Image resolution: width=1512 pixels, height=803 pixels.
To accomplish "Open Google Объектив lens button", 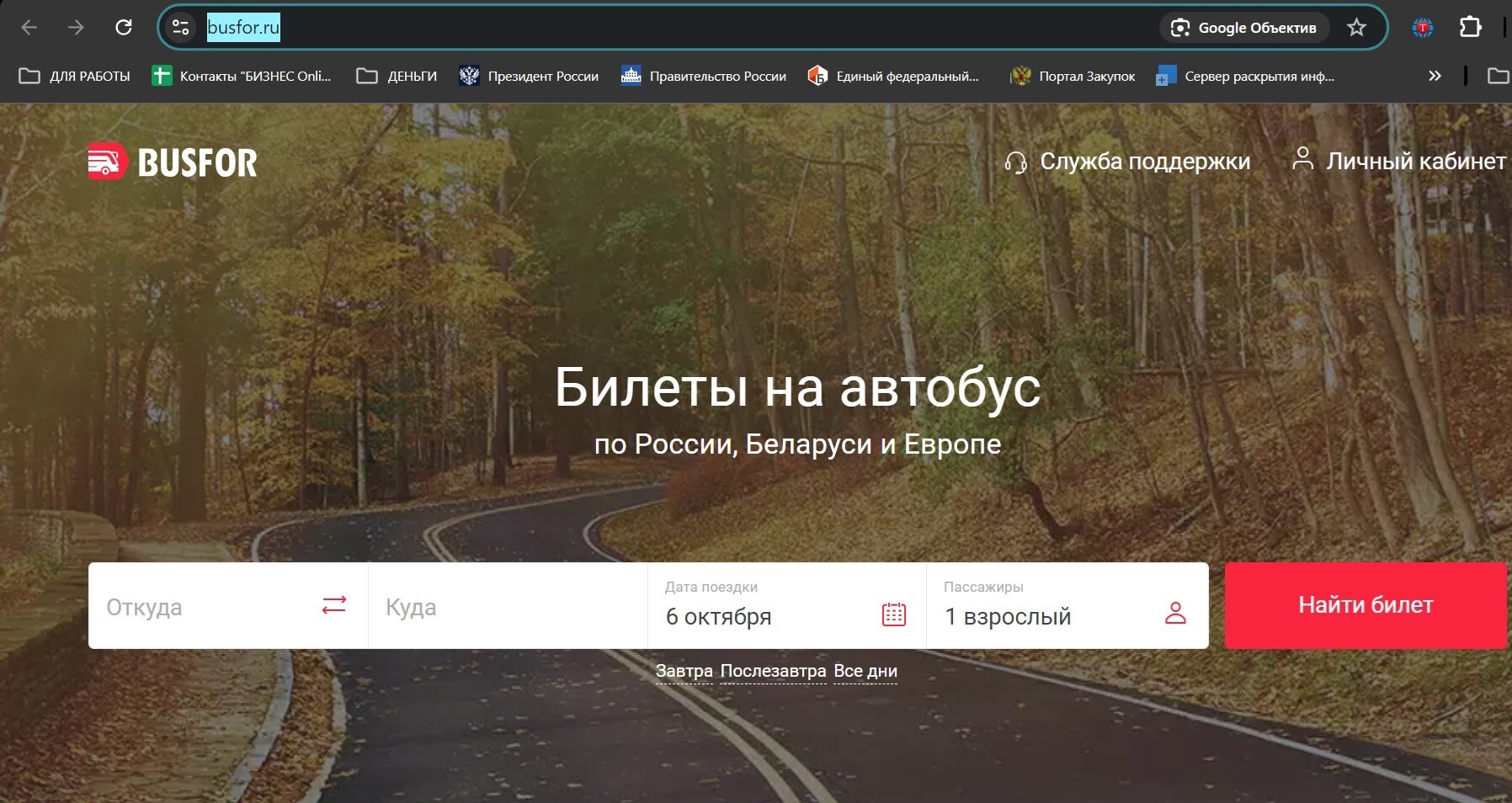I will click(x=1243, y=28).
